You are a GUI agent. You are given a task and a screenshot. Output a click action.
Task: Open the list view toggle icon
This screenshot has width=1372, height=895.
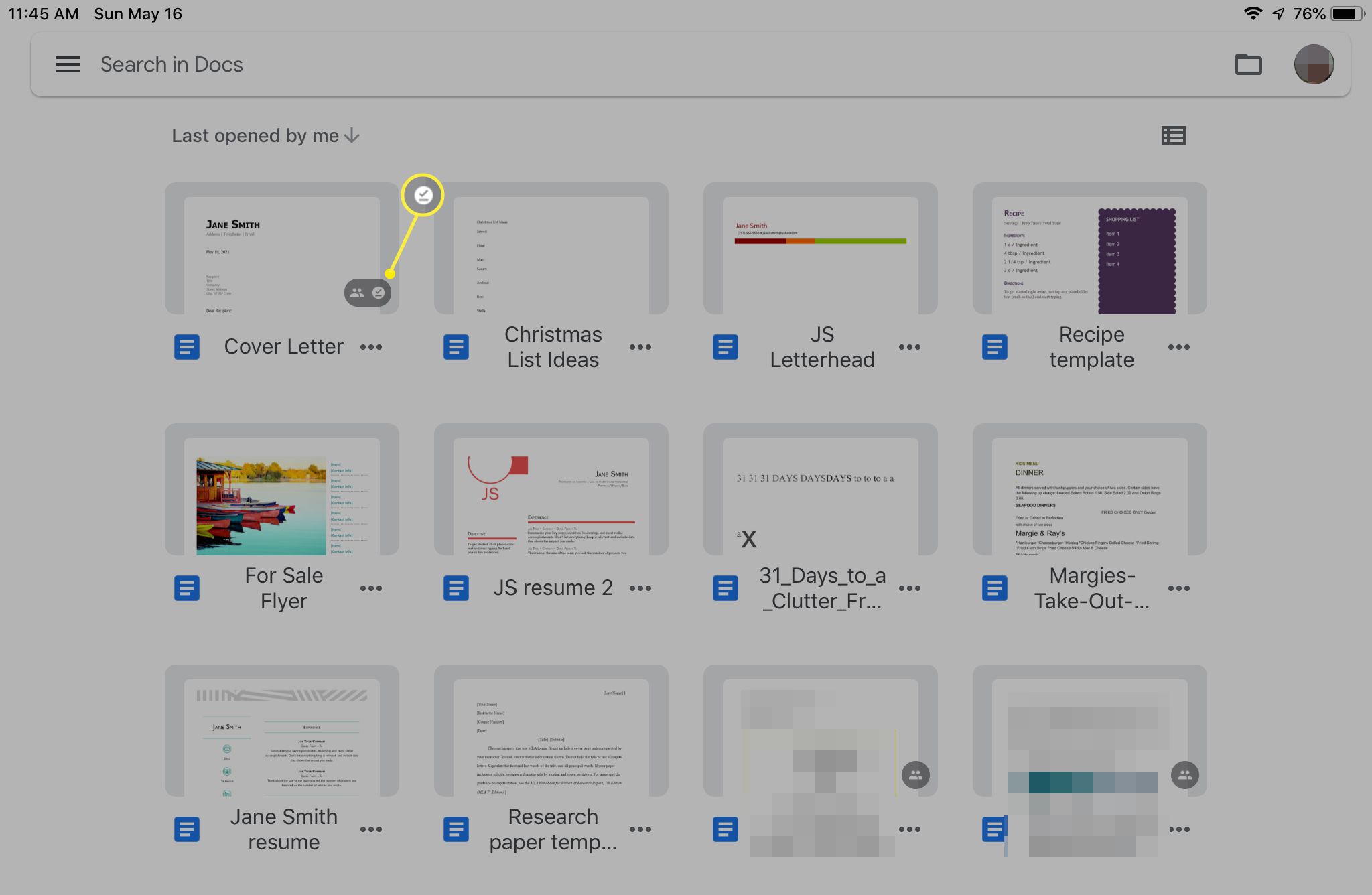pyautogui.click(x=1174, y=135)
